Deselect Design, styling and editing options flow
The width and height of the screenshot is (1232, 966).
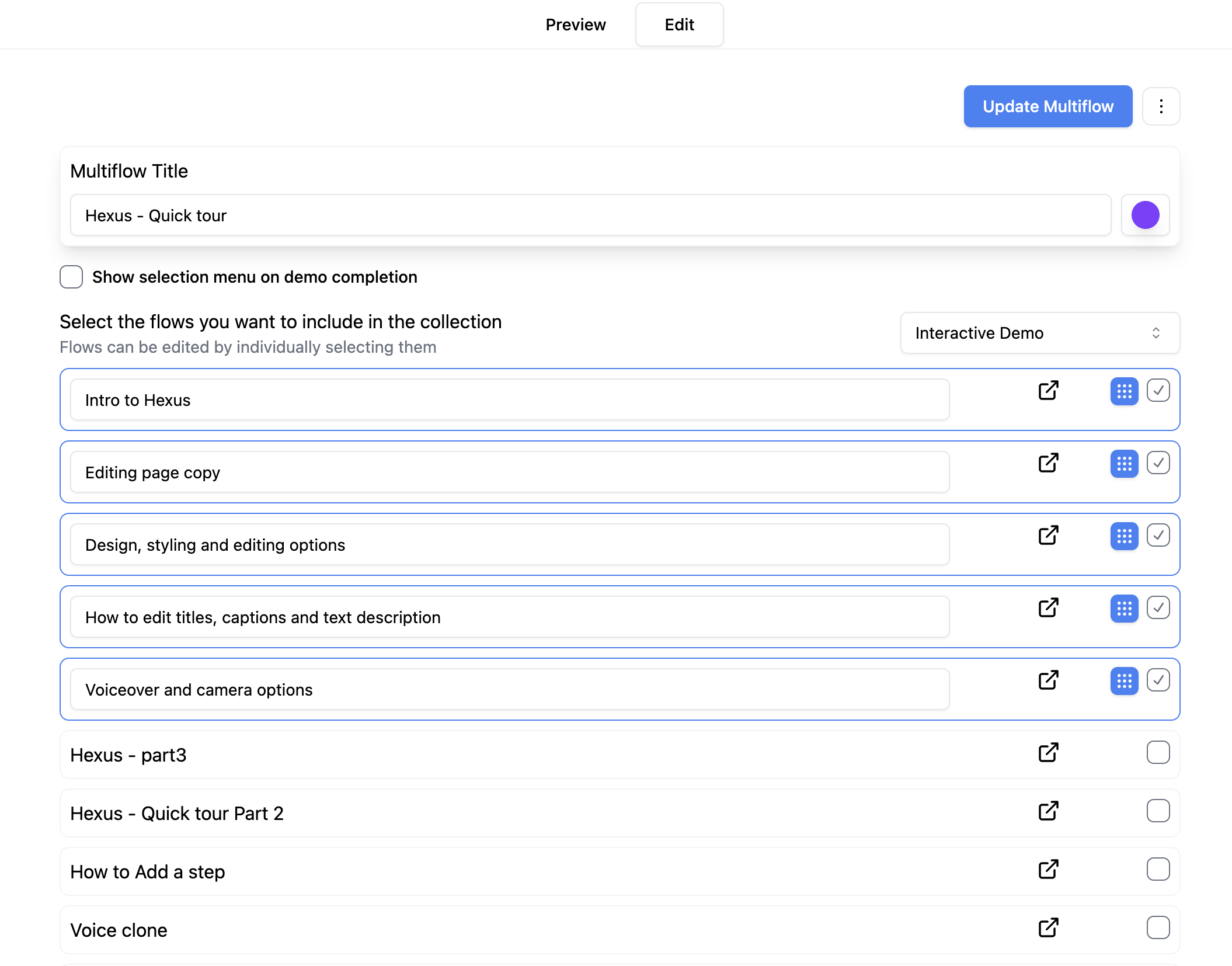pyautogui.click(x=1158, y=536)
